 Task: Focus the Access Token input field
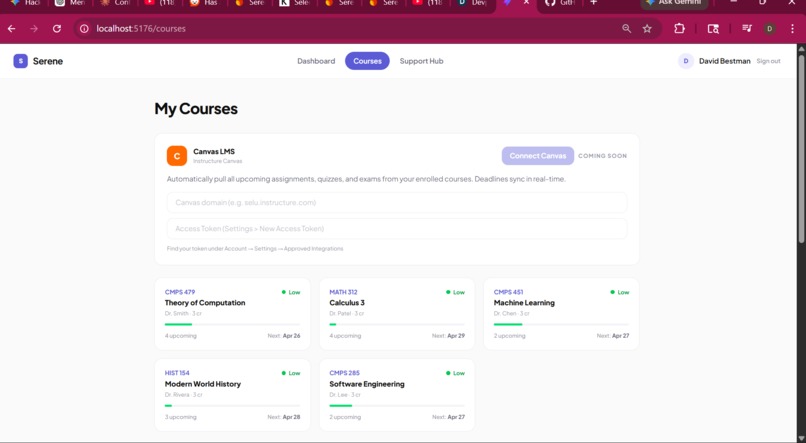pyautogui.click(x=397, y=229)
